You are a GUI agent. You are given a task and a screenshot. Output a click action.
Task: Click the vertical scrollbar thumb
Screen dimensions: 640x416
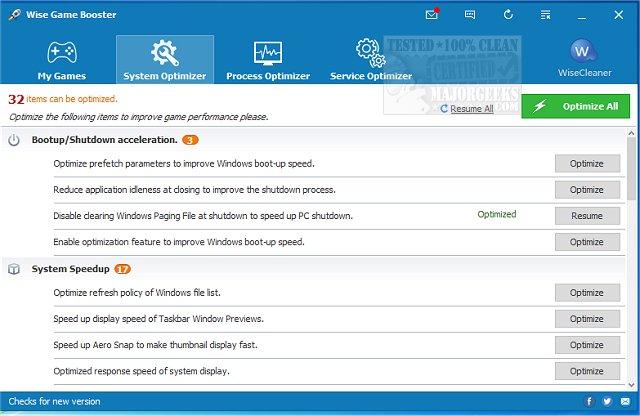(x=631, y=169)
